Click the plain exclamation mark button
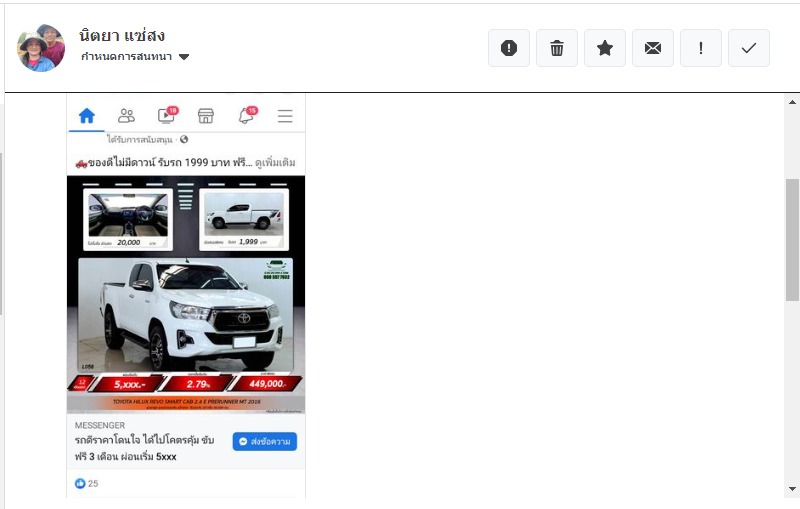This screenshot has height=509, width=800. pos(701,48)
